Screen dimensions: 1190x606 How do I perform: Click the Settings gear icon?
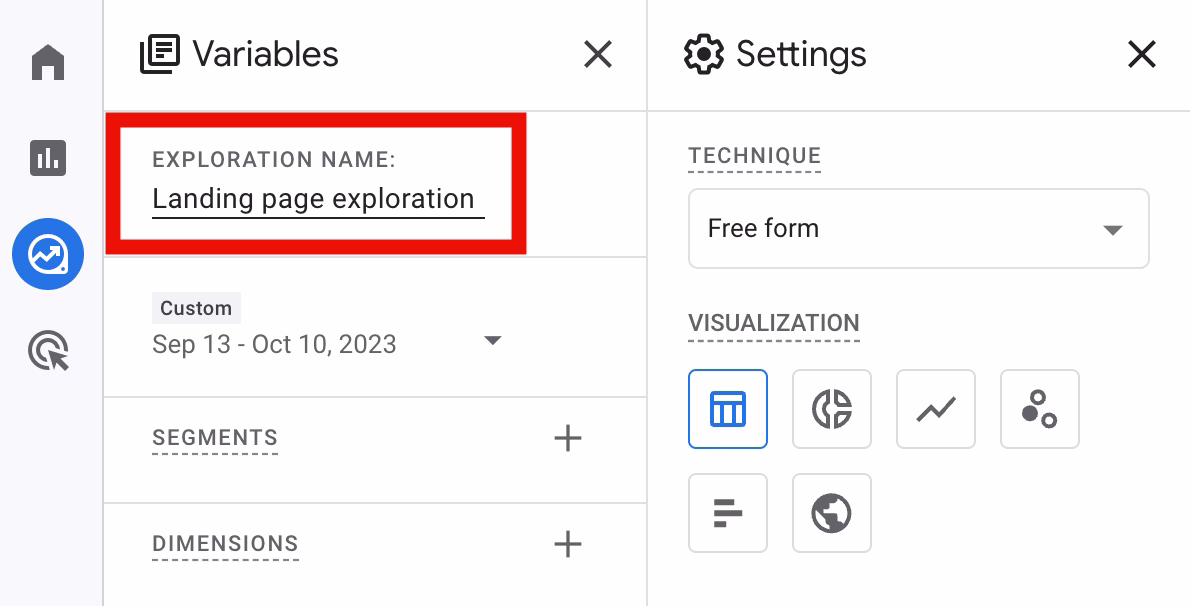[703, 54]
